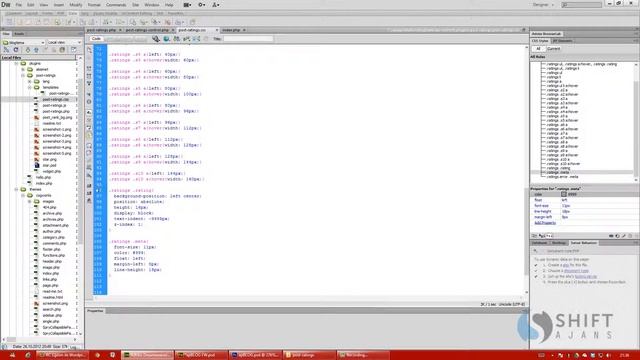The height and width of the screenshot is (360, 640).
Task: Click the Show category view icon in CSS panel
Action: (535, 236)
